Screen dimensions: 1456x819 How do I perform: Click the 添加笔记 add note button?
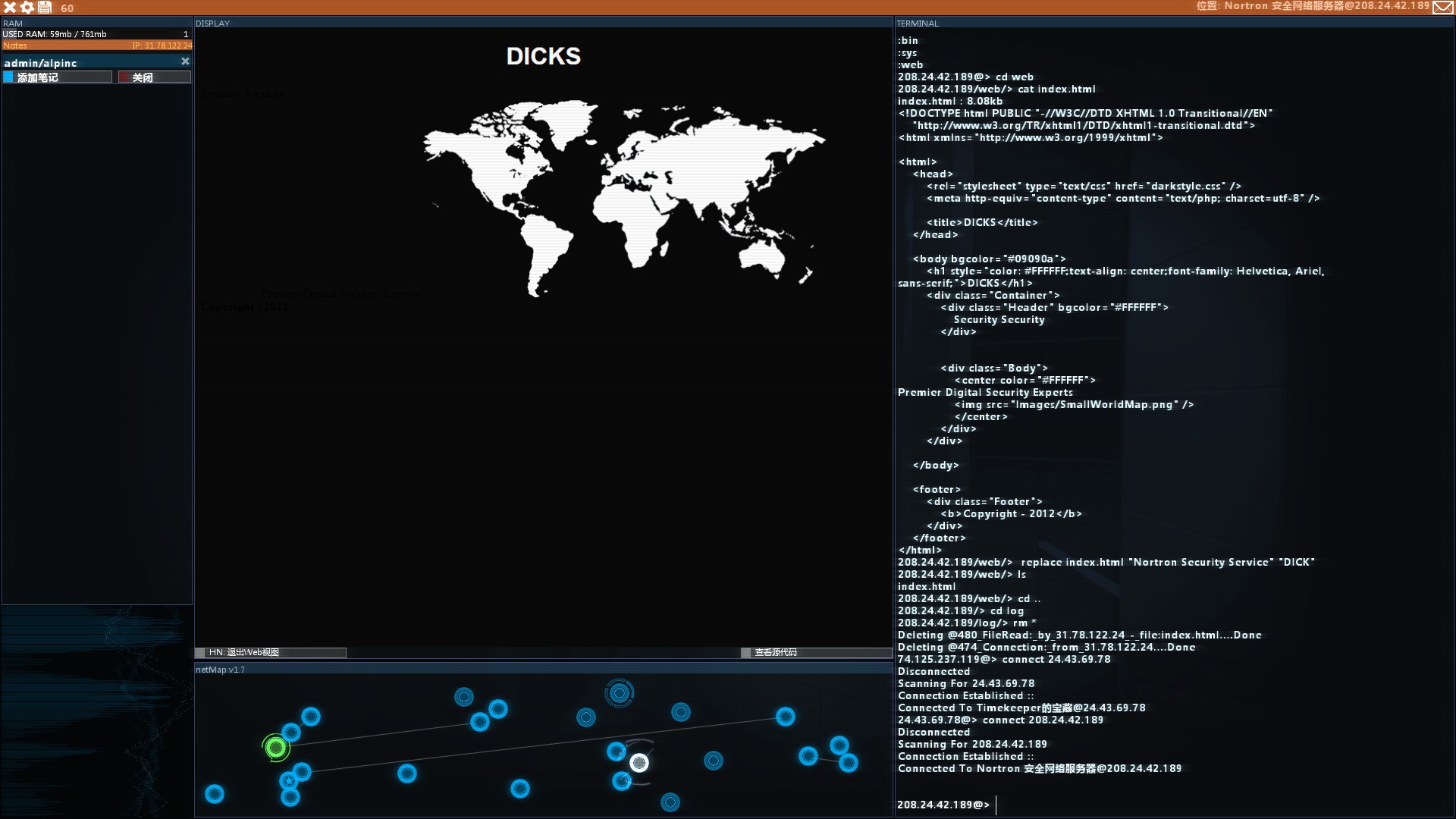58,77
